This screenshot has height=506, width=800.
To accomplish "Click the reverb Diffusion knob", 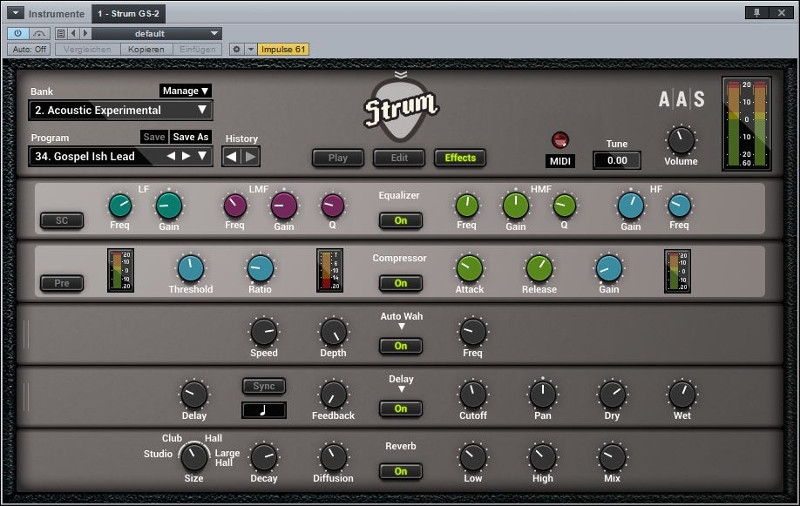I will coord(333,457).
